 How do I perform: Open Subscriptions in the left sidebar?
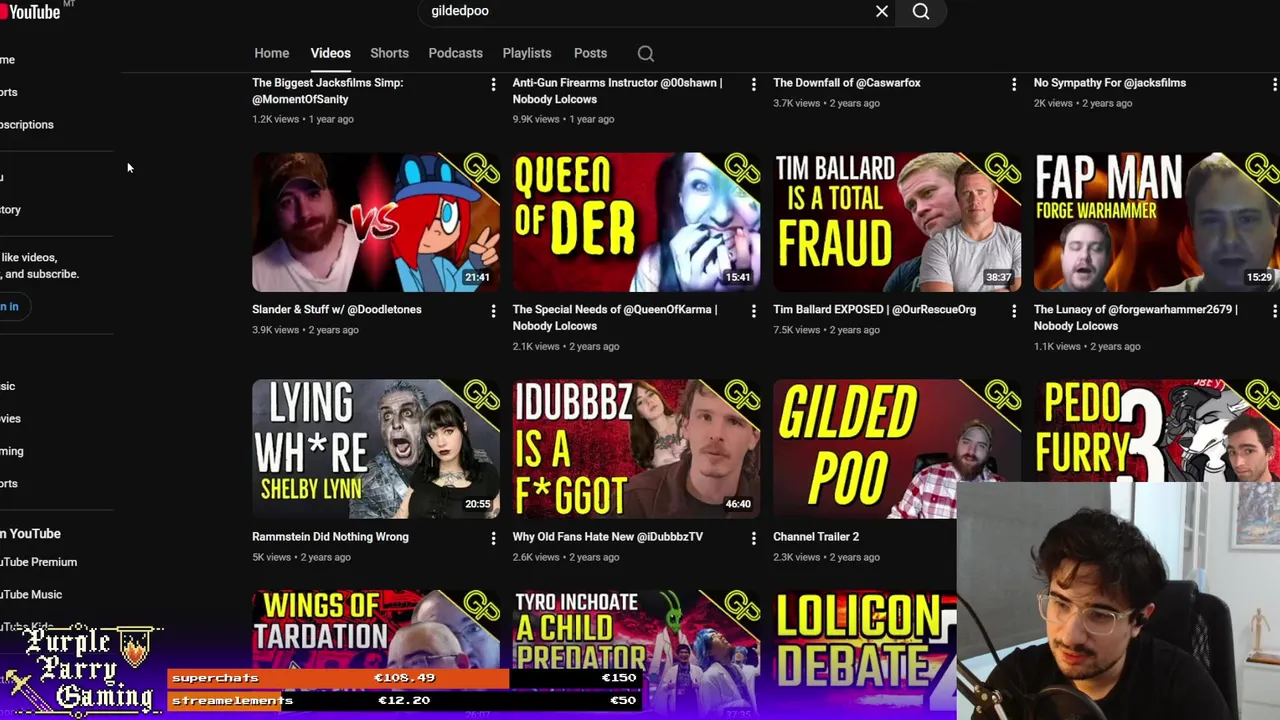point(27,125)
